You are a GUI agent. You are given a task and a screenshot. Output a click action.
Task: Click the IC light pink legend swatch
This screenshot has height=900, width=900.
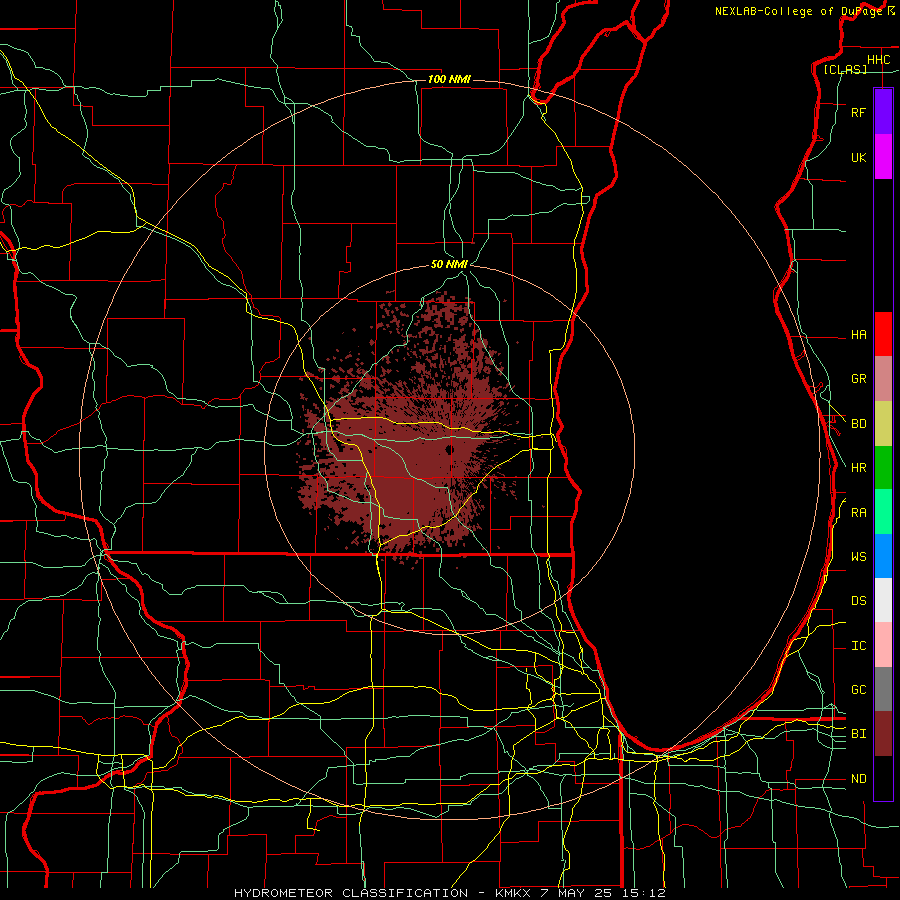[x=883, y=645]
